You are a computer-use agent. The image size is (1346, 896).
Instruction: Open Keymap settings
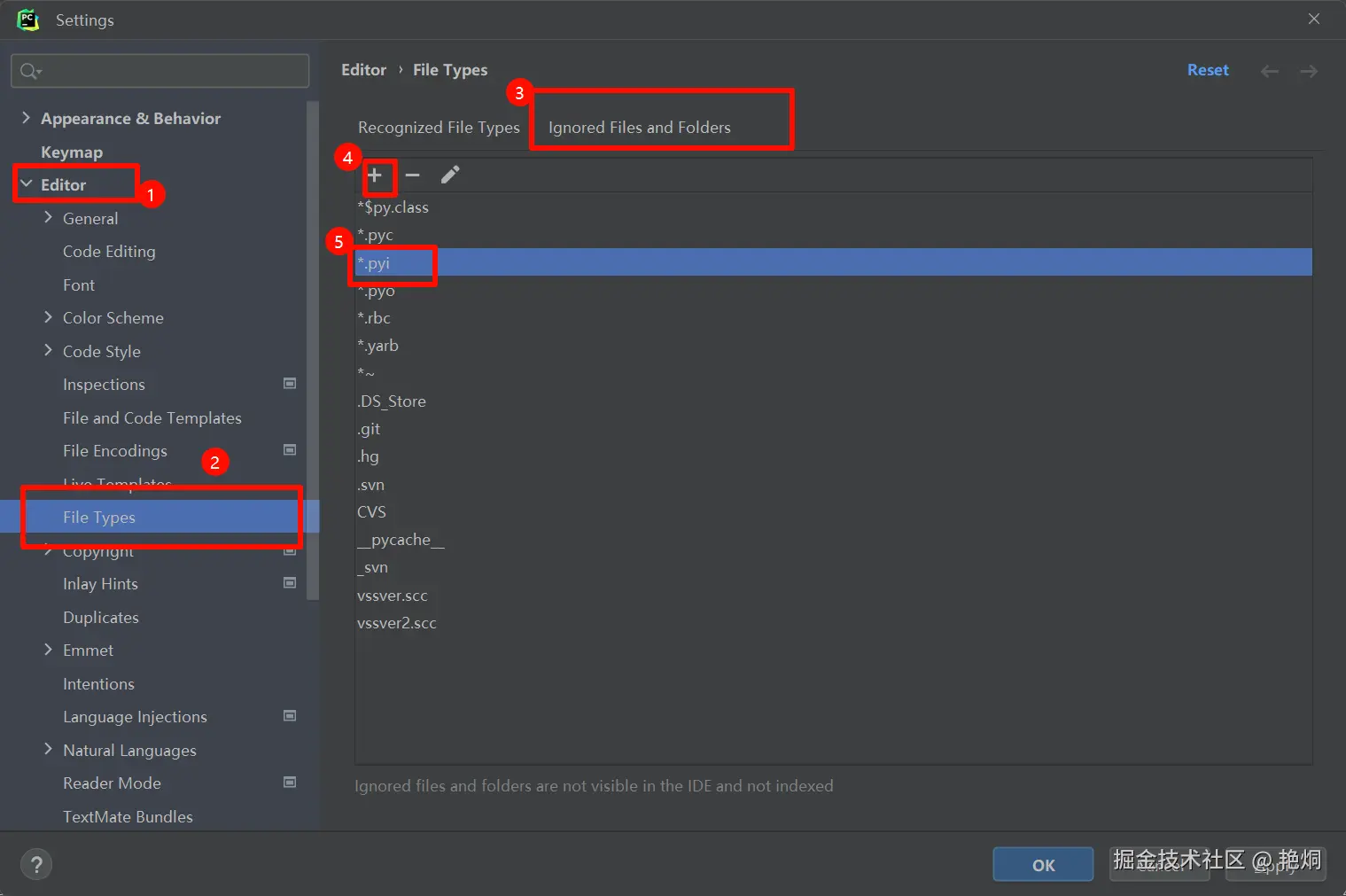coord(72,152)
